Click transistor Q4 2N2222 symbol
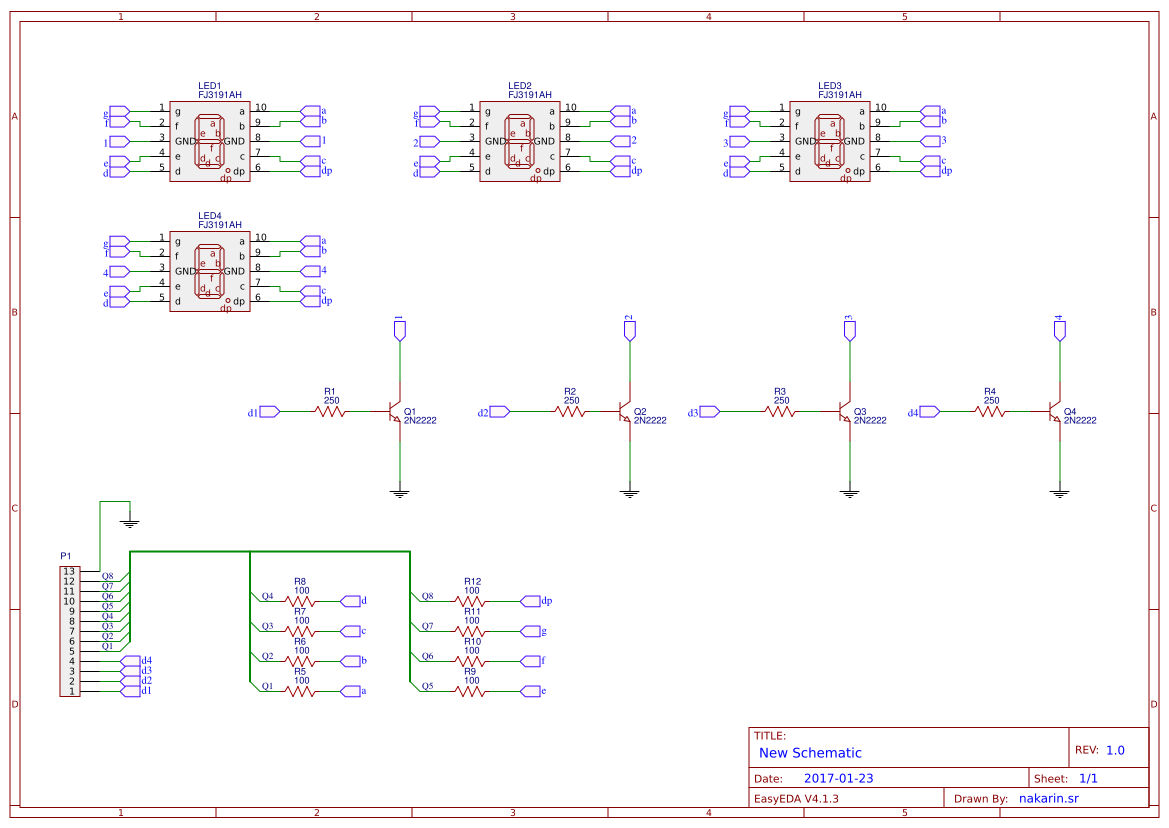The height and width of the screenshot is (828, 1169). [1054, 413]
